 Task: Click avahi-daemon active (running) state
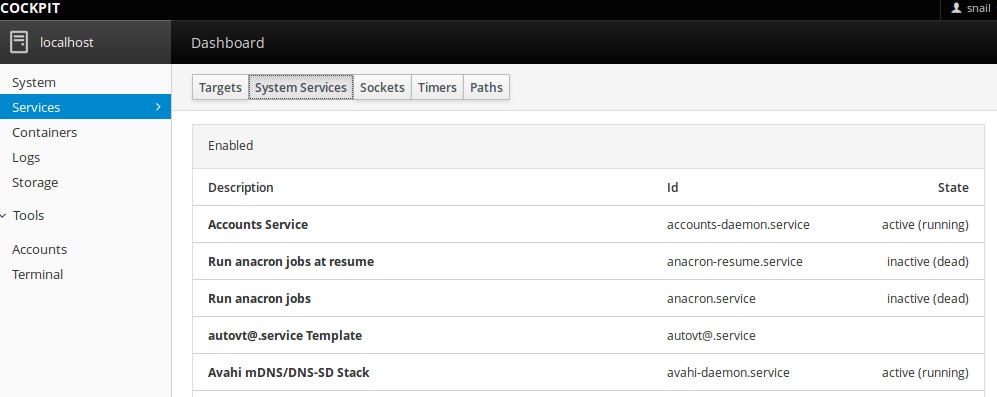pyautogui.click(x=925, y=372)
